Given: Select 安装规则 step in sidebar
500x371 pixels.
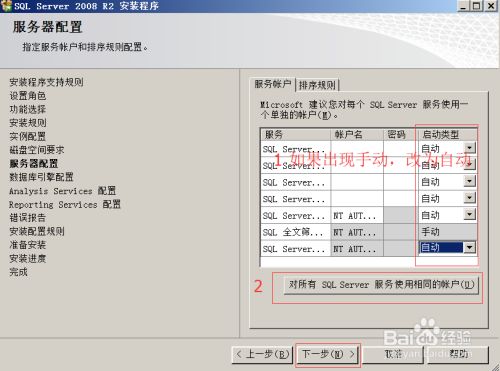Looking at the screenshot, I should [28, 123].
